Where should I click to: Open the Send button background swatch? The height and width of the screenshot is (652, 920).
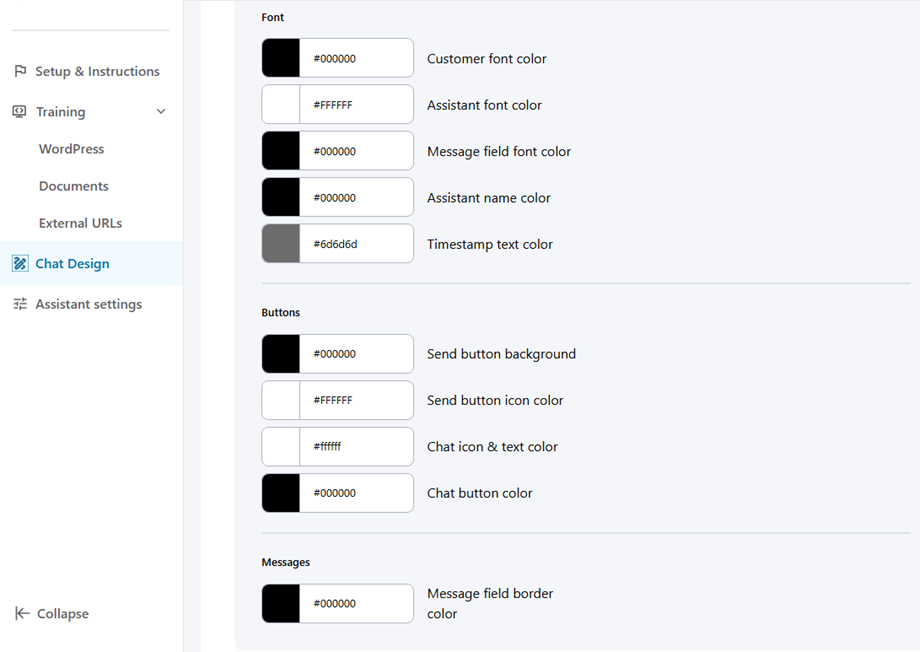281,354
